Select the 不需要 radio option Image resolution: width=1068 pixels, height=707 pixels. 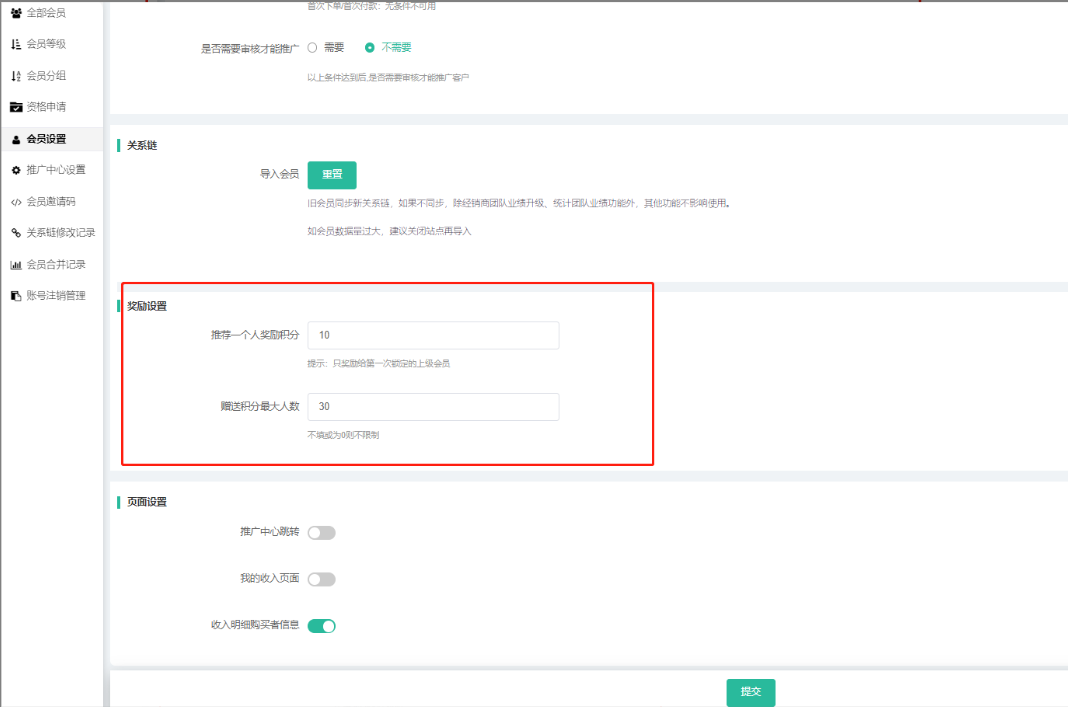click(370, 47)
